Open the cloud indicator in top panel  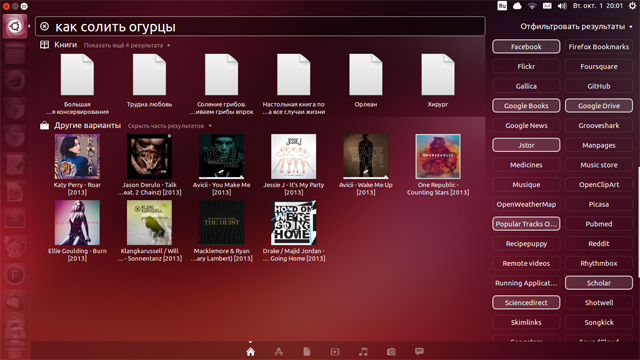517,6
